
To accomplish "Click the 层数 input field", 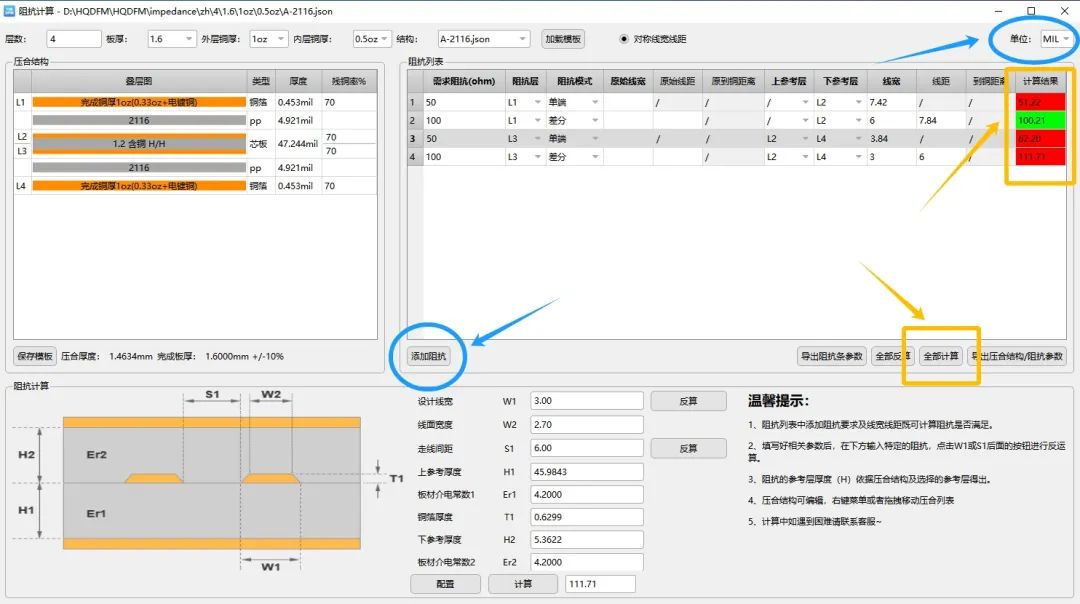I will coord(73,39).
